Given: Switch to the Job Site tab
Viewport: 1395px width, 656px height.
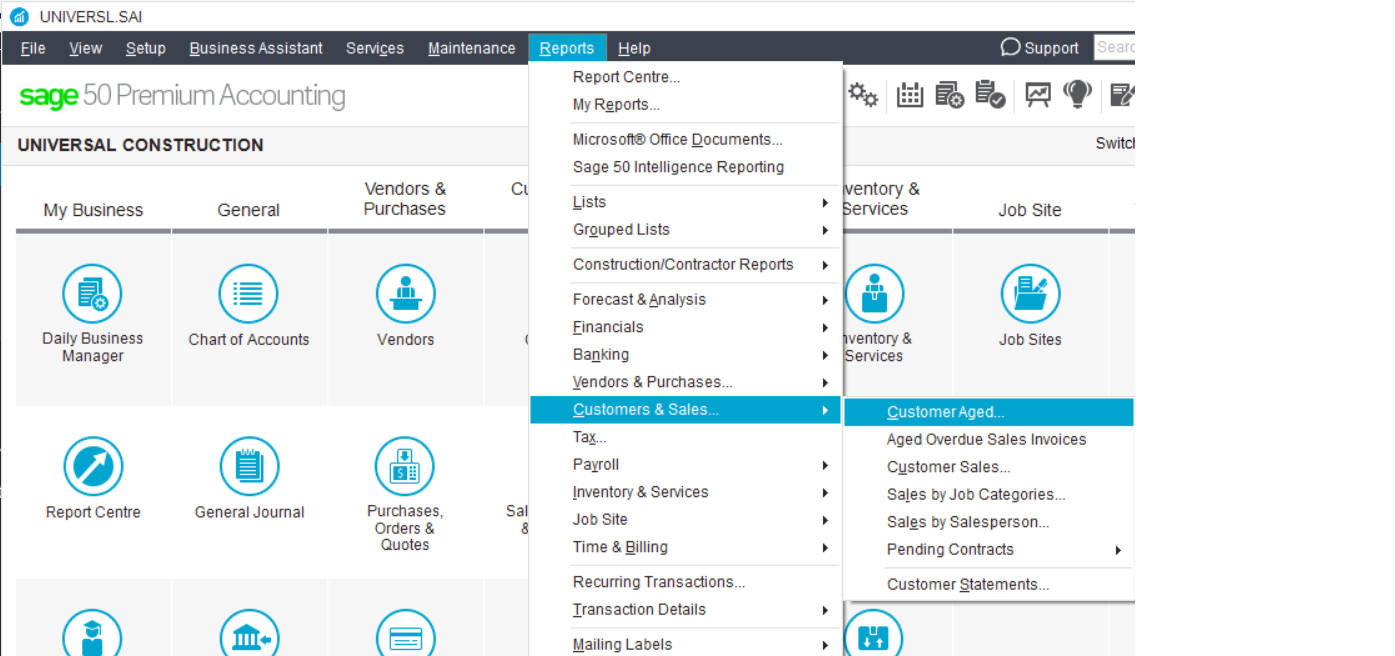Looking at the screenshot, I should (1030, 210).
